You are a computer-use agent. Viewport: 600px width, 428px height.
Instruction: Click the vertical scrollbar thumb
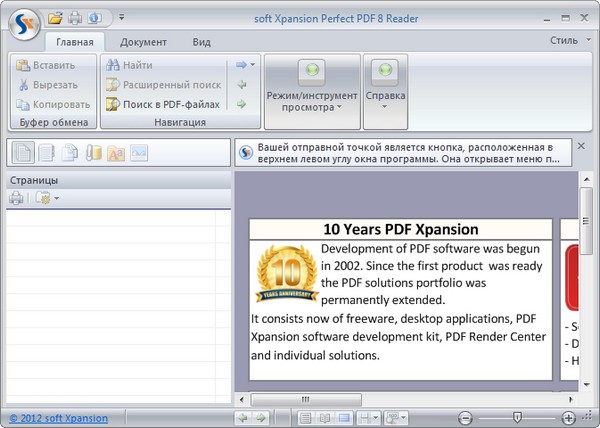[x=586, y=221]
